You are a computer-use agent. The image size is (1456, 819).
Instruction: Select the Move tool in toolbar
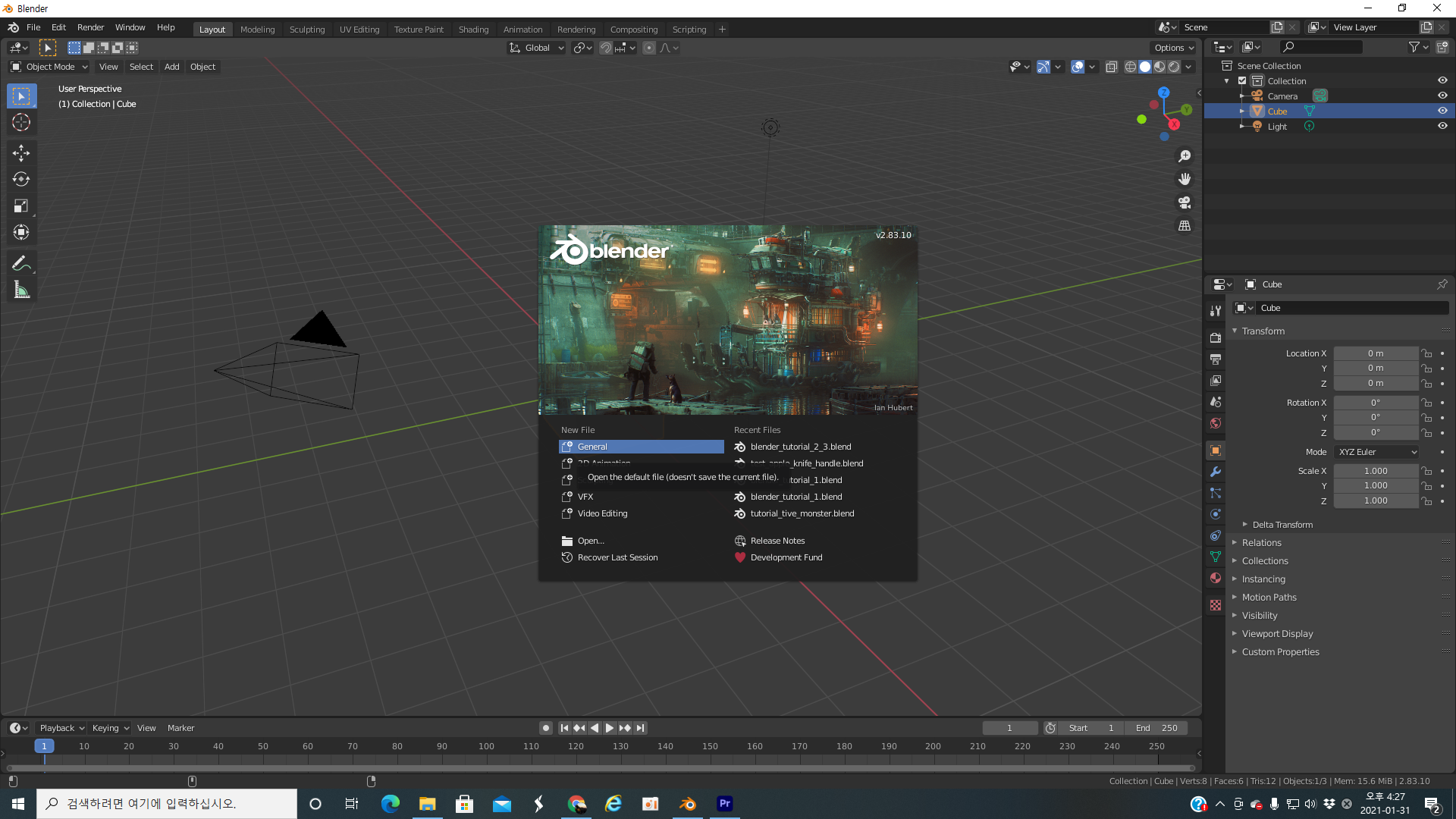(21, 153)
